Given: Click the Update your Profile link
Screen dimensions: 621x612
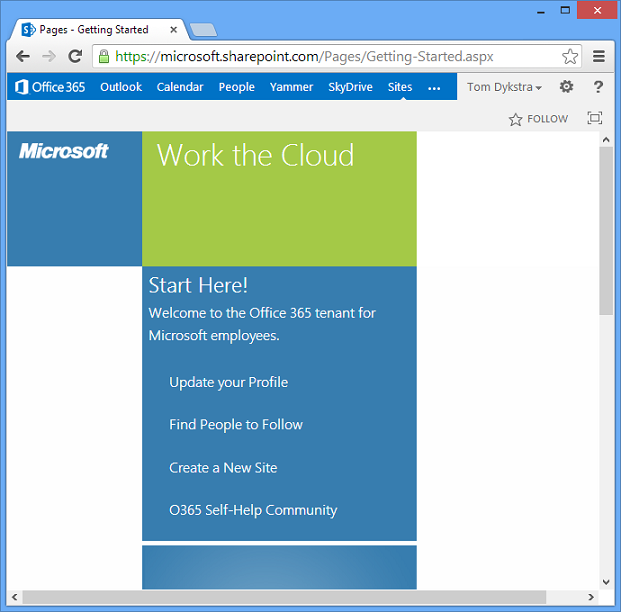Looking at the screenshot, I should [x=229, y=382].
